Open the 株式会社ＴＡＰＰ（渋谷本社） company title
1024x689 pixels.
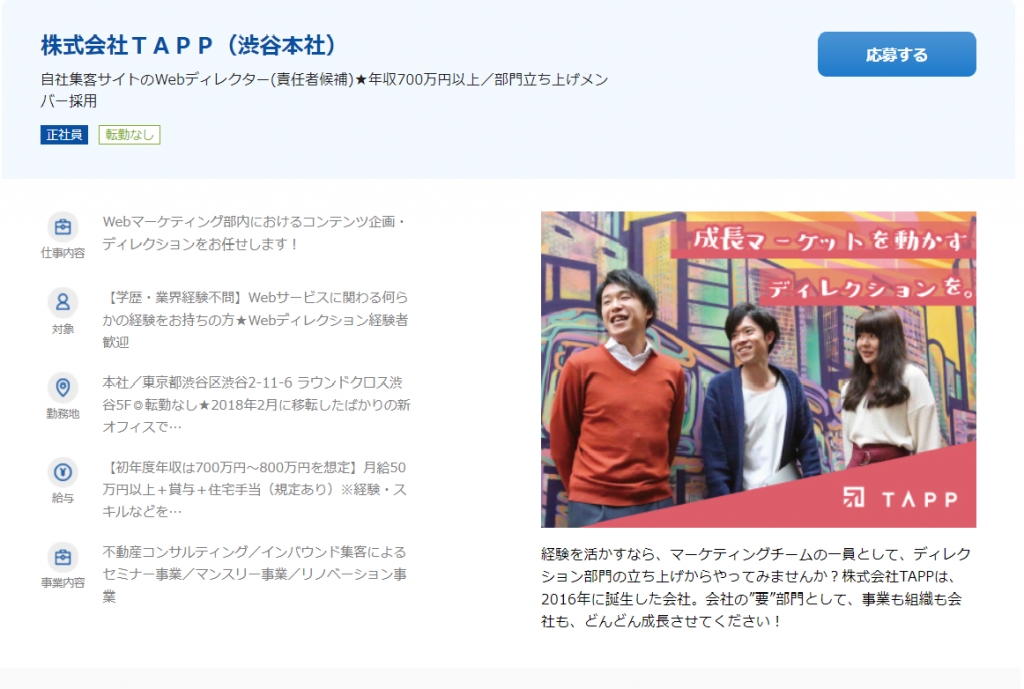click(188, 45)
